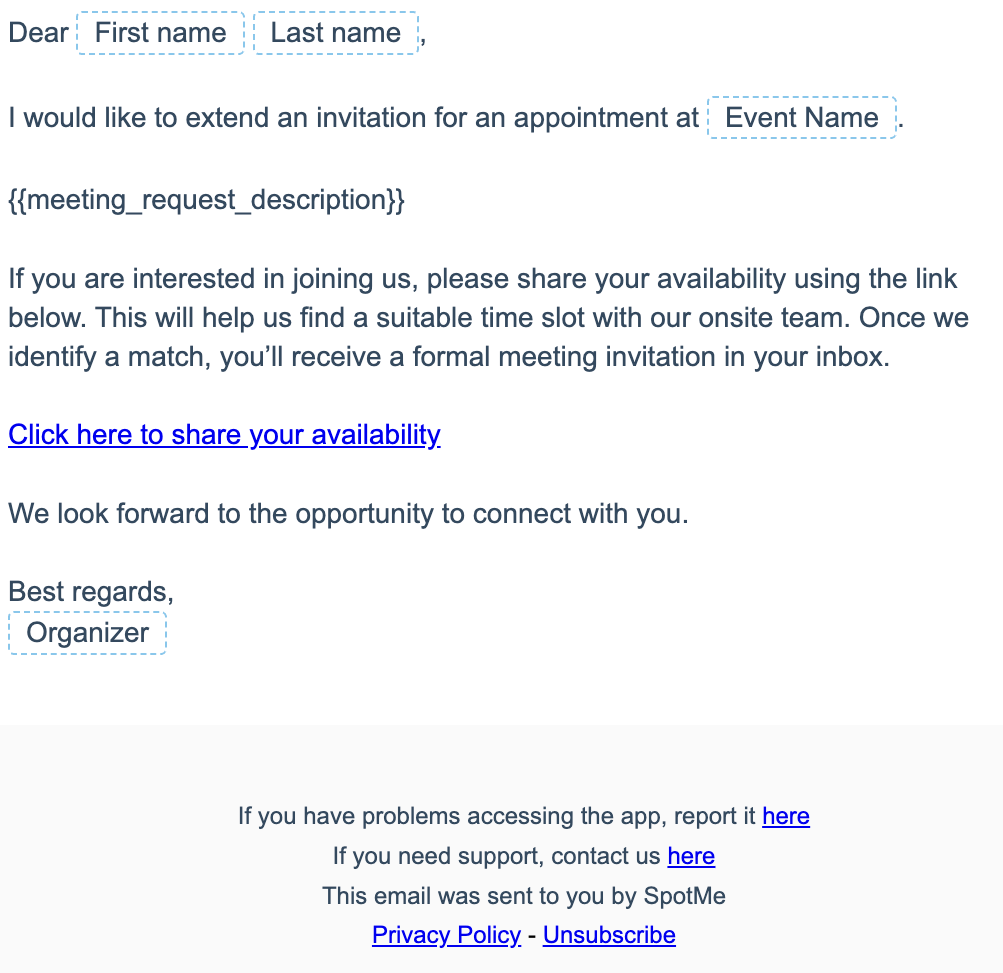The width and height of the screenshot is (1003, 973).
Task: Open the Privacy Policy link
Action: 446,935
